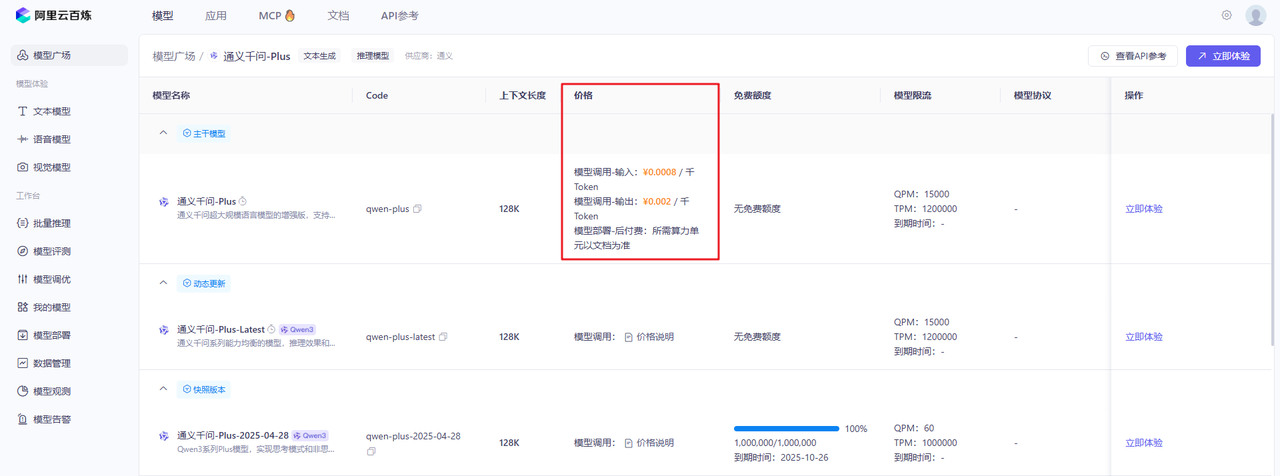This screenshot has height=476, width=1280.
Task: Open the user avatar menu
Action: point(1256,15)
